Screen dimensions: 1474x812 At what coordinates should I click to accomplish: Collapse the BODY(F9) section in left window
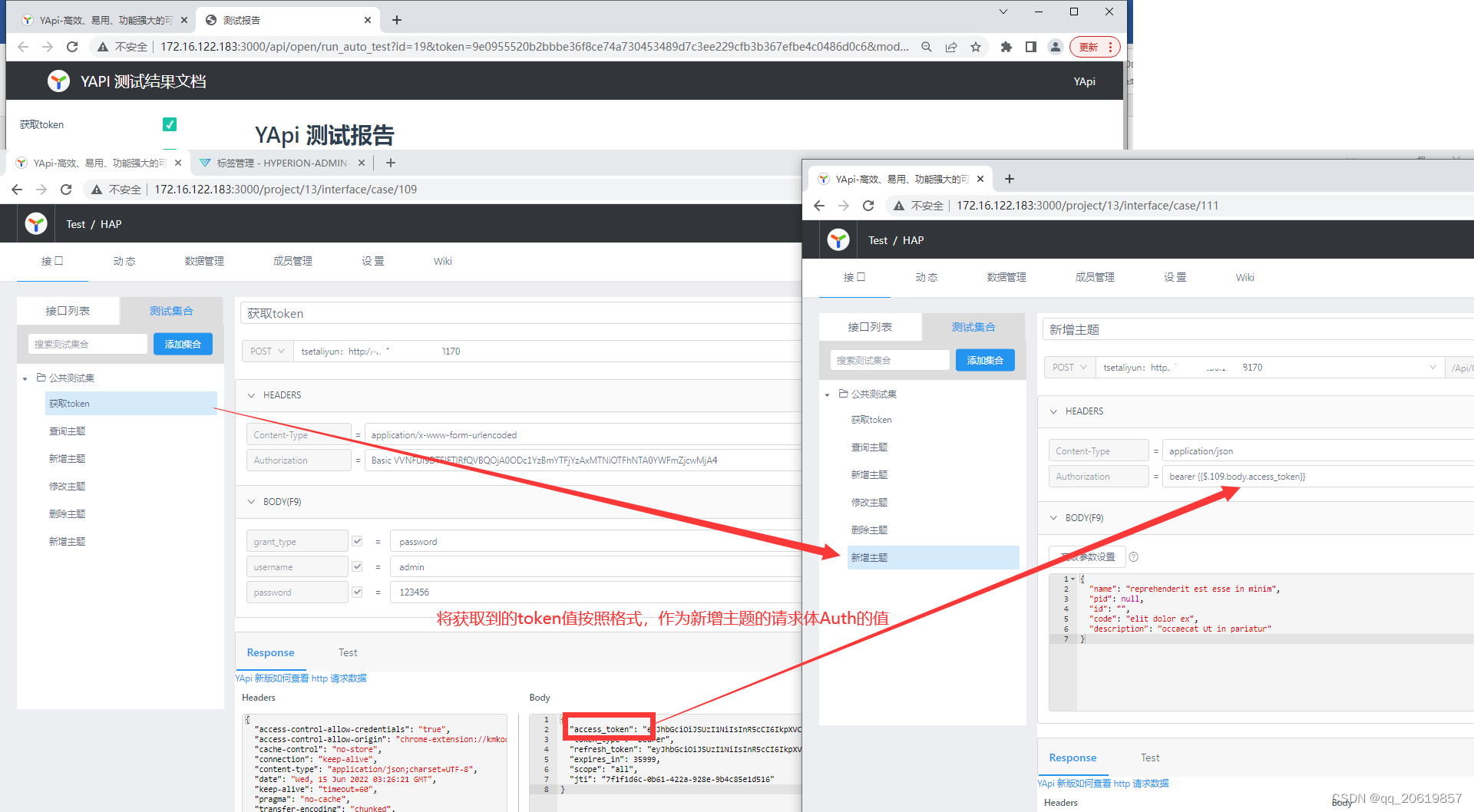click(x=251, y=502)
